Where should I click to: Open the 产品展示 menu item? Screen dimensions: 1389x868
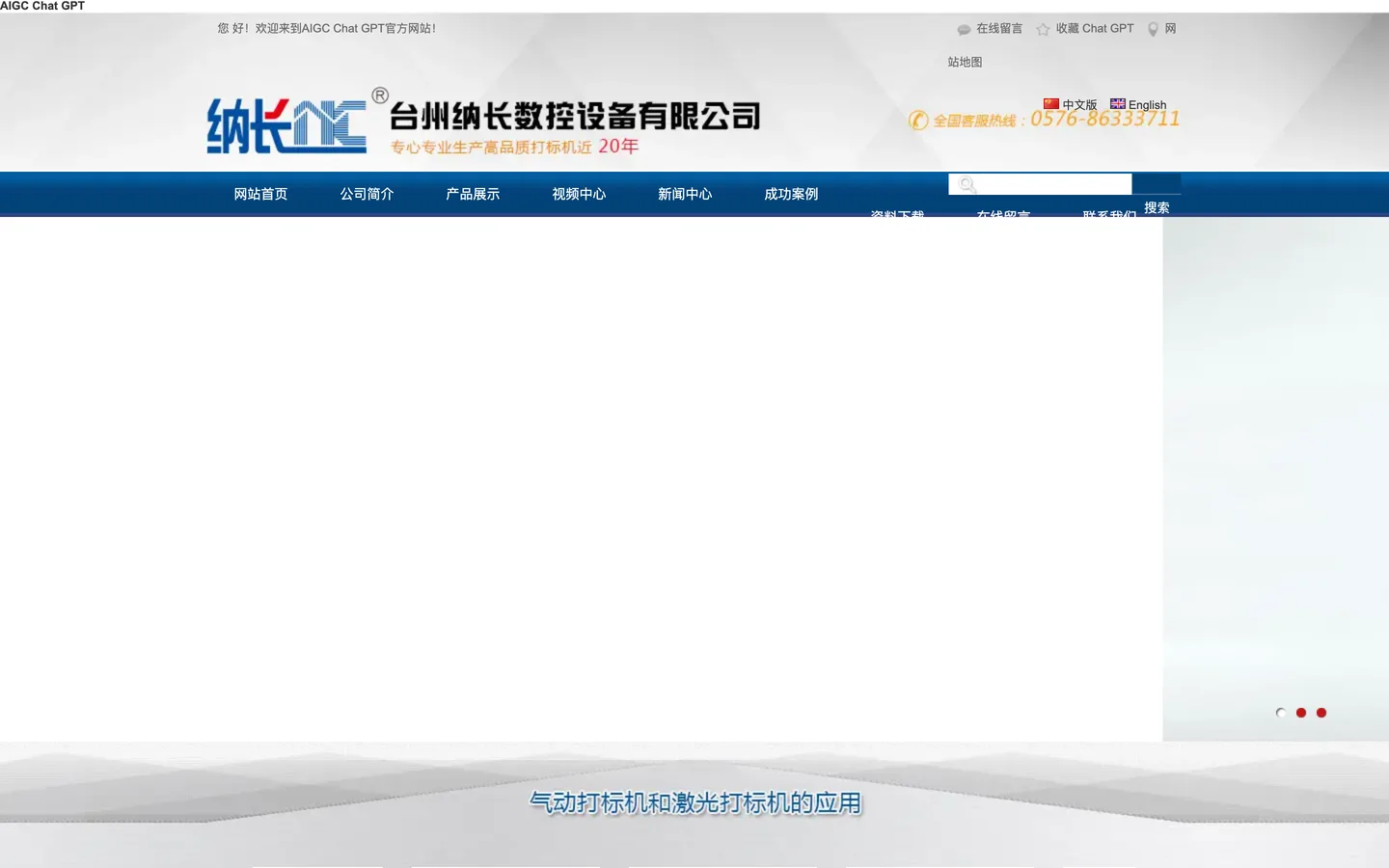(x=473, y=194)
